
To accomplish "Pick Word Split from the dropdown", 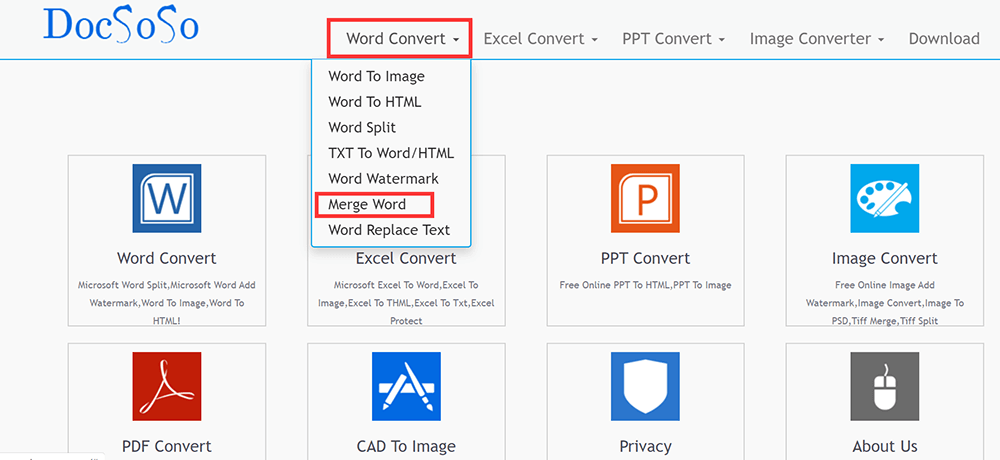I will 362,127.
